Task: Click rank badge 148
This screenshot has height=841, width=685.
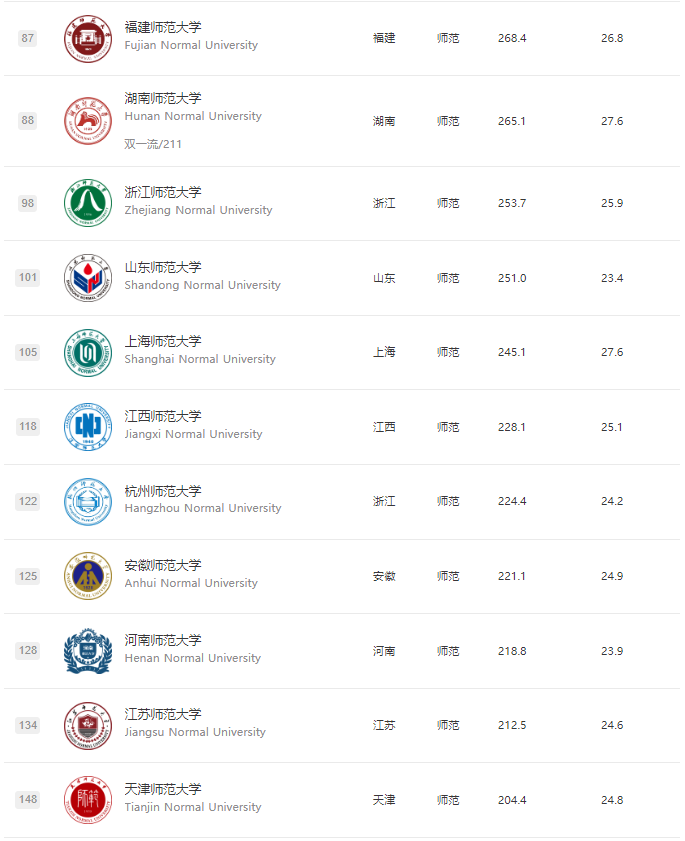Action: coord(27,799)
